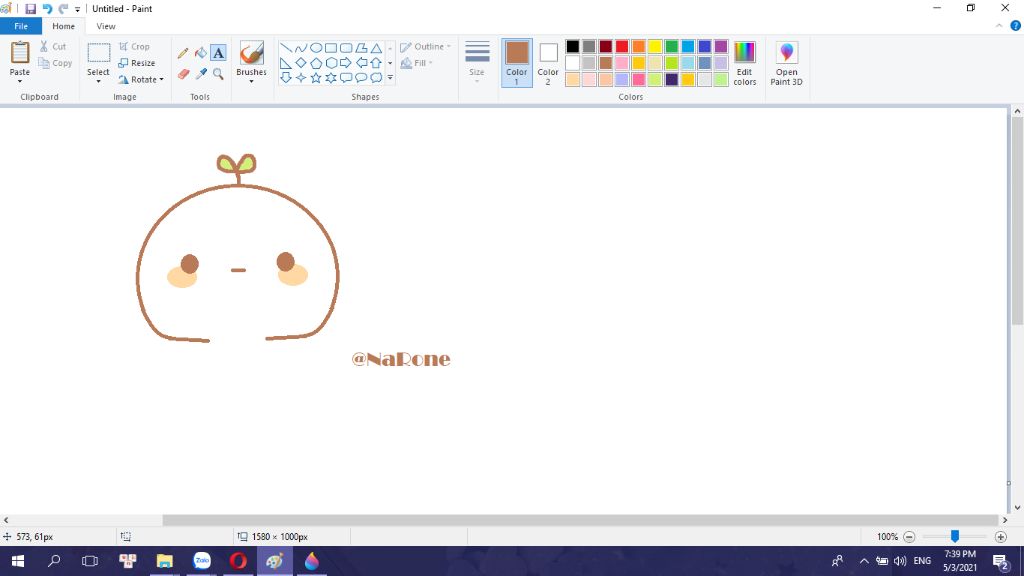This screenshot has width=1024, height=576.
Task: Choose the Diamond shape
Action: pos(300,63)
